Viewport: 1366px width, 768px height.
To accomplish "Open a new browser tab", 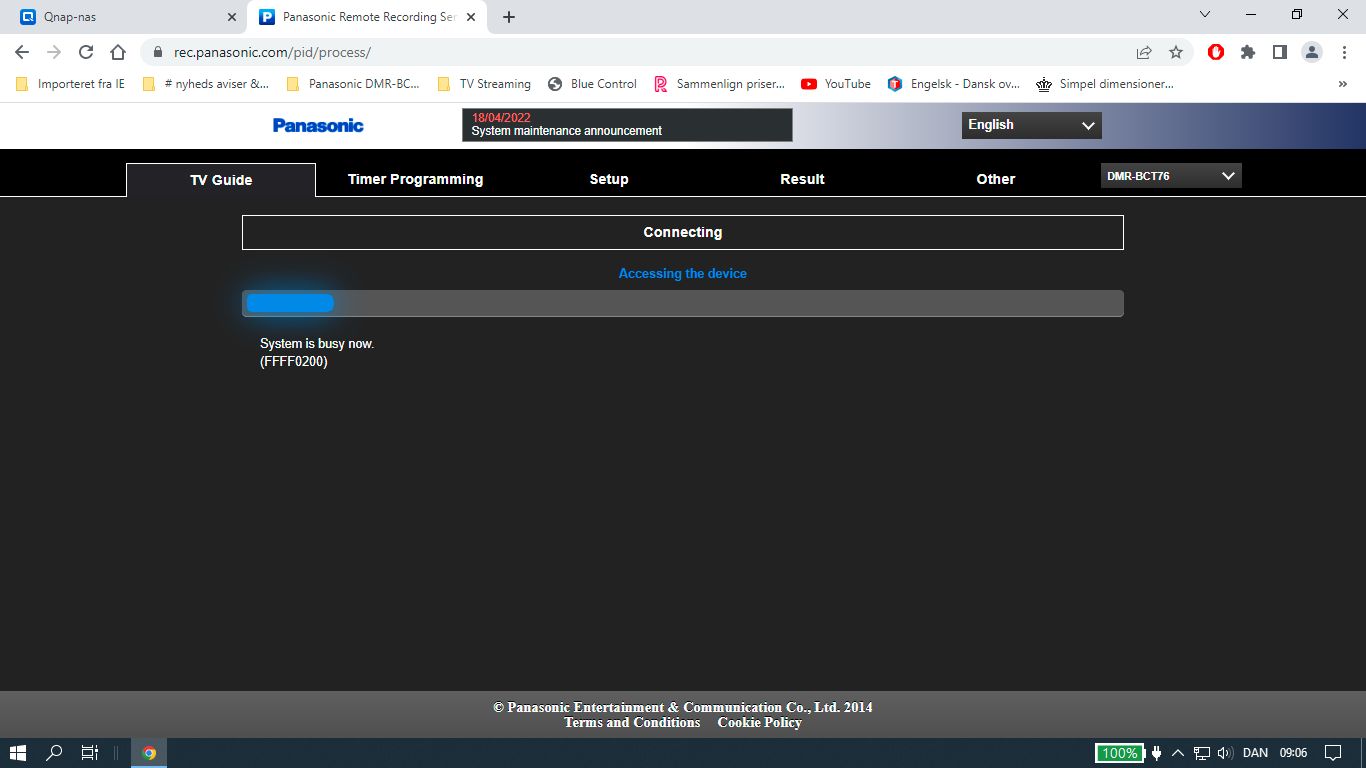I will point(509,17).
